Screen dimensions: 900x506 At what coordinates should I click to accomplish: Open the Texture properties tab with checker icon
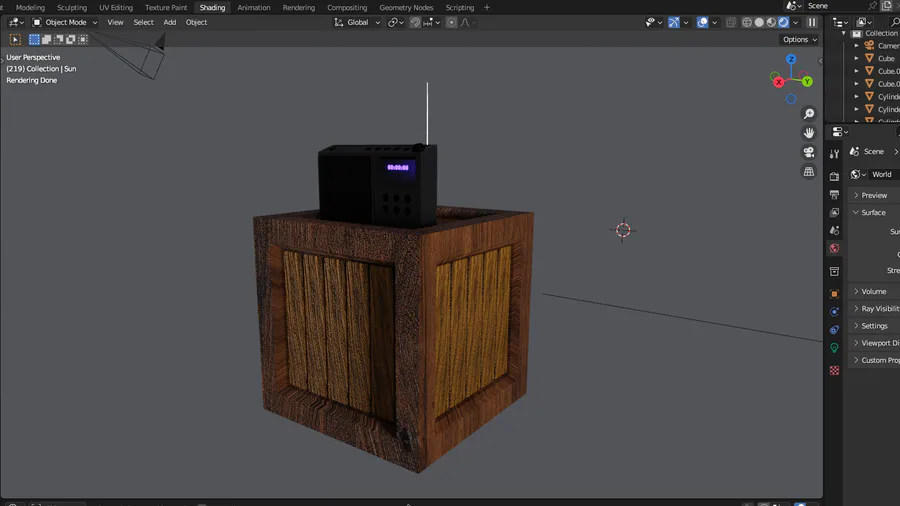coord(835,371)
